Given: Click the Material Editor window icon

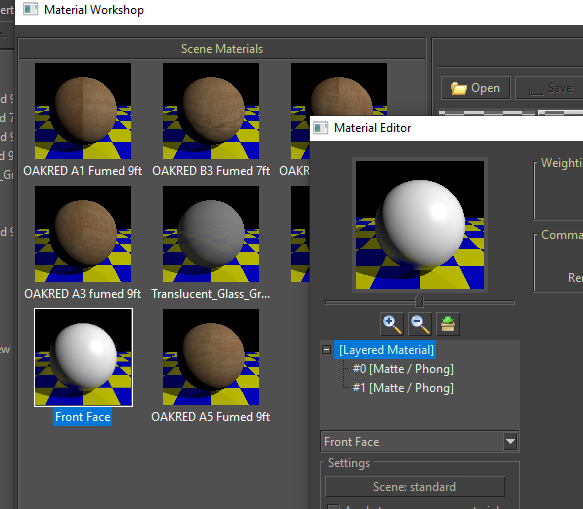Looking at the screenshot, I should coord(320,128).
